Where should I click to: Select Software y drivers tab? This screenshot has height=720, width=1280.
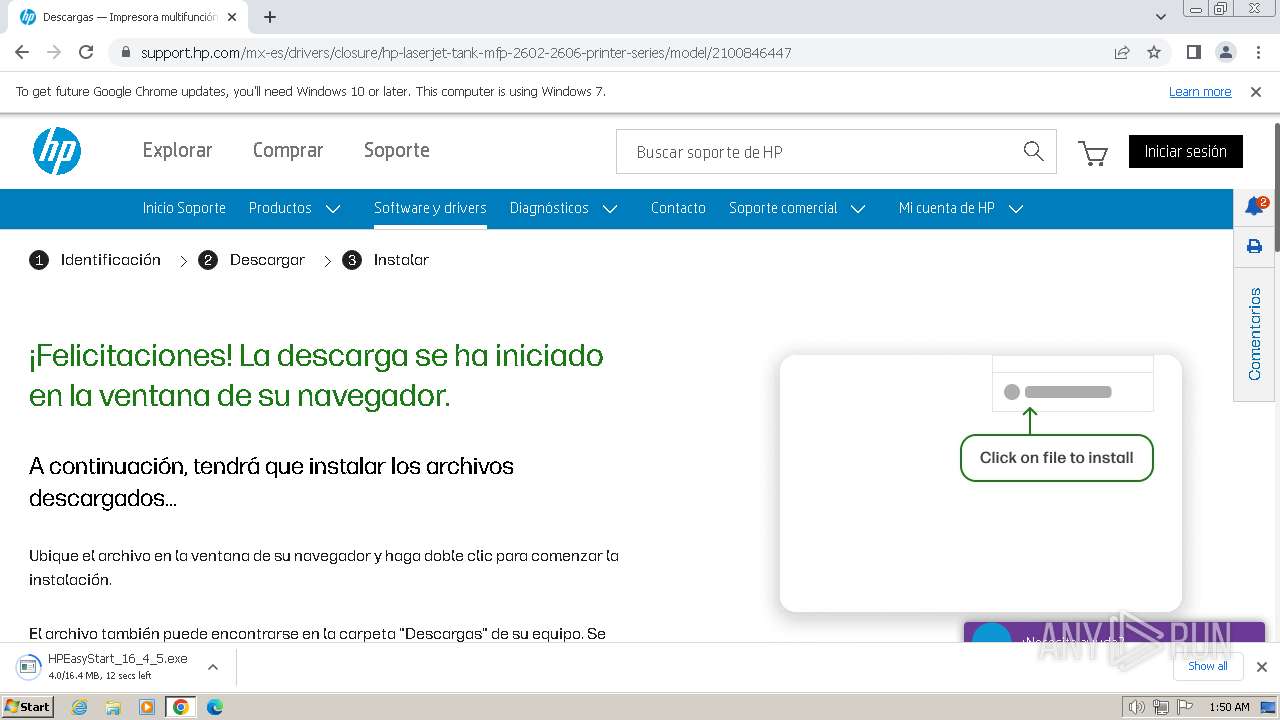430,208
